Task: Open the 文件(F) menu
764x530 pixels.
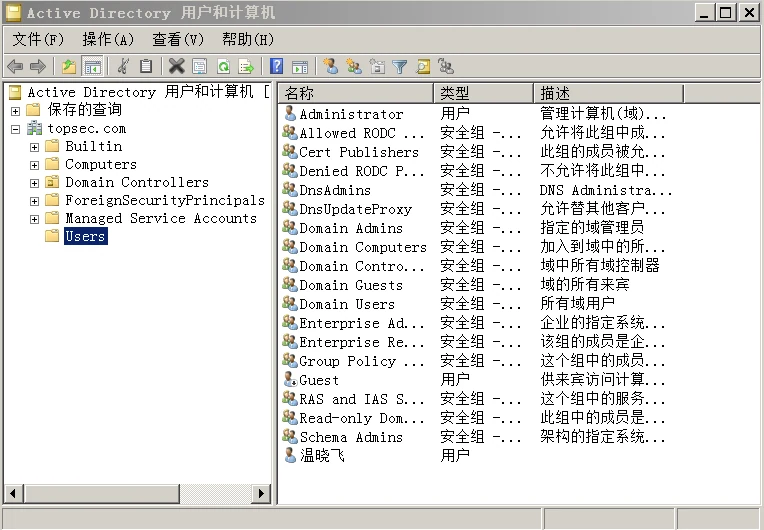Action: pyautogui.click(x=38, y=39)
